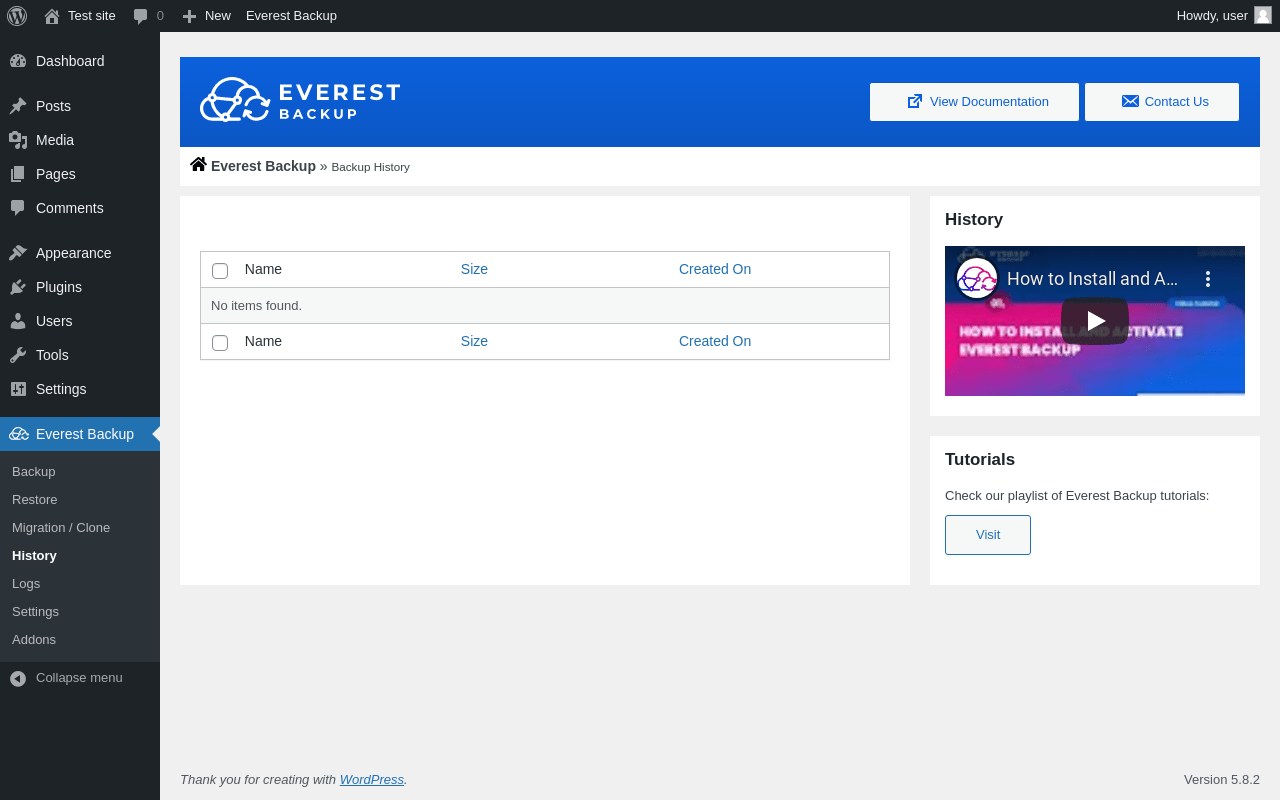Sort by Size in header row
Viewport: 1280px width, 800px height.
pyautogui.click(x=474, y=269)
